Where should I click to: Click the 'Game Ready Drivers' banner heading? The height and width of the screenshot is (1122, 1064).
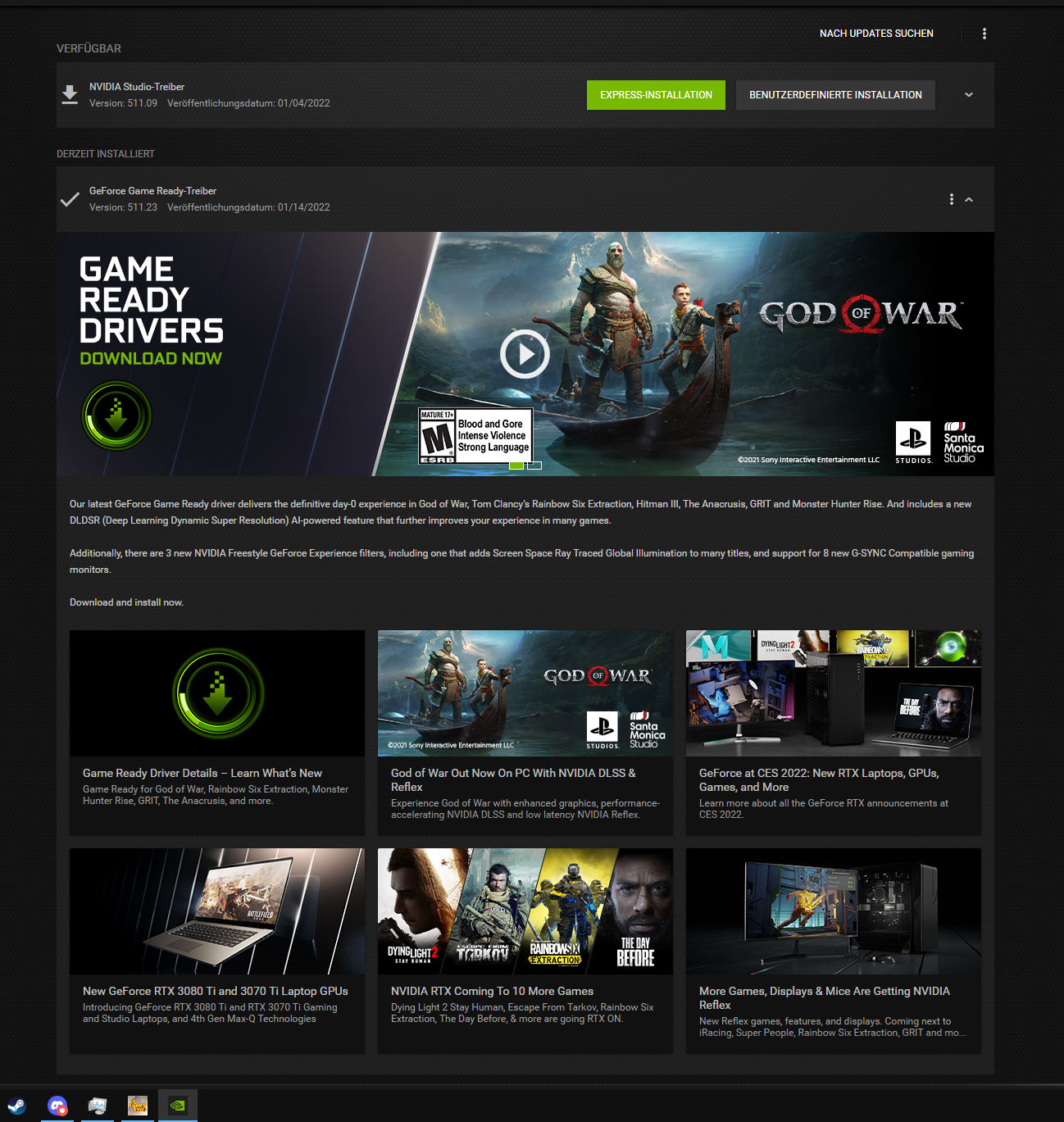[x=151, y=300]
